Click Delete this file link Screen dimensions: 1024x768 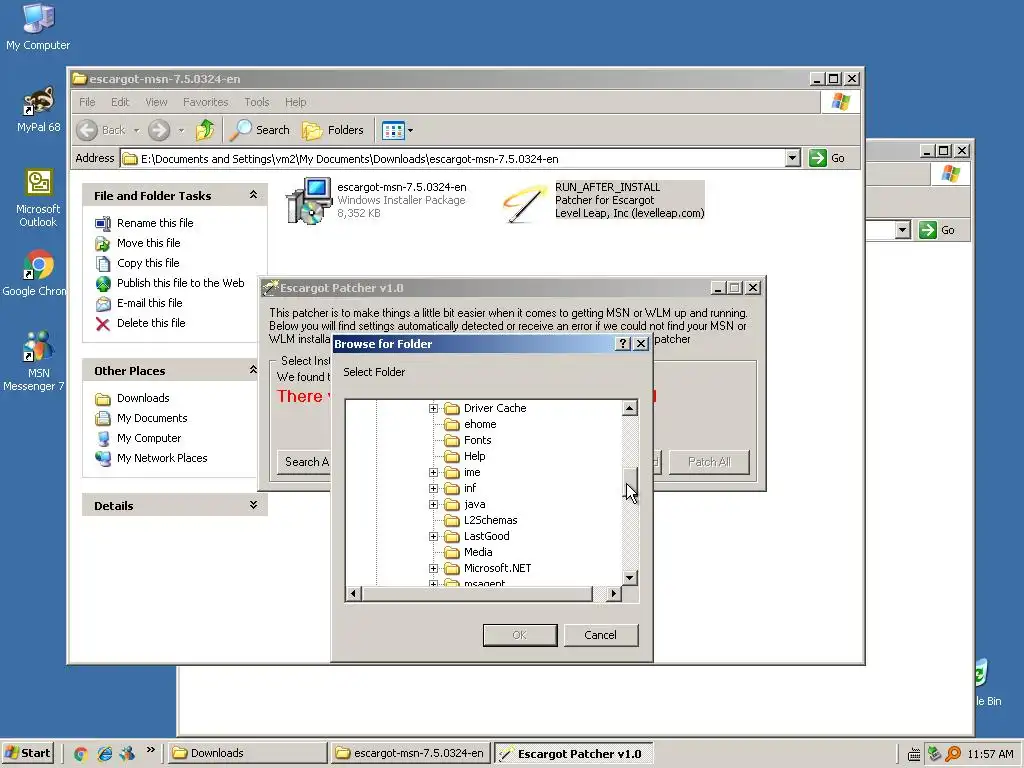(x=151, y=323)
